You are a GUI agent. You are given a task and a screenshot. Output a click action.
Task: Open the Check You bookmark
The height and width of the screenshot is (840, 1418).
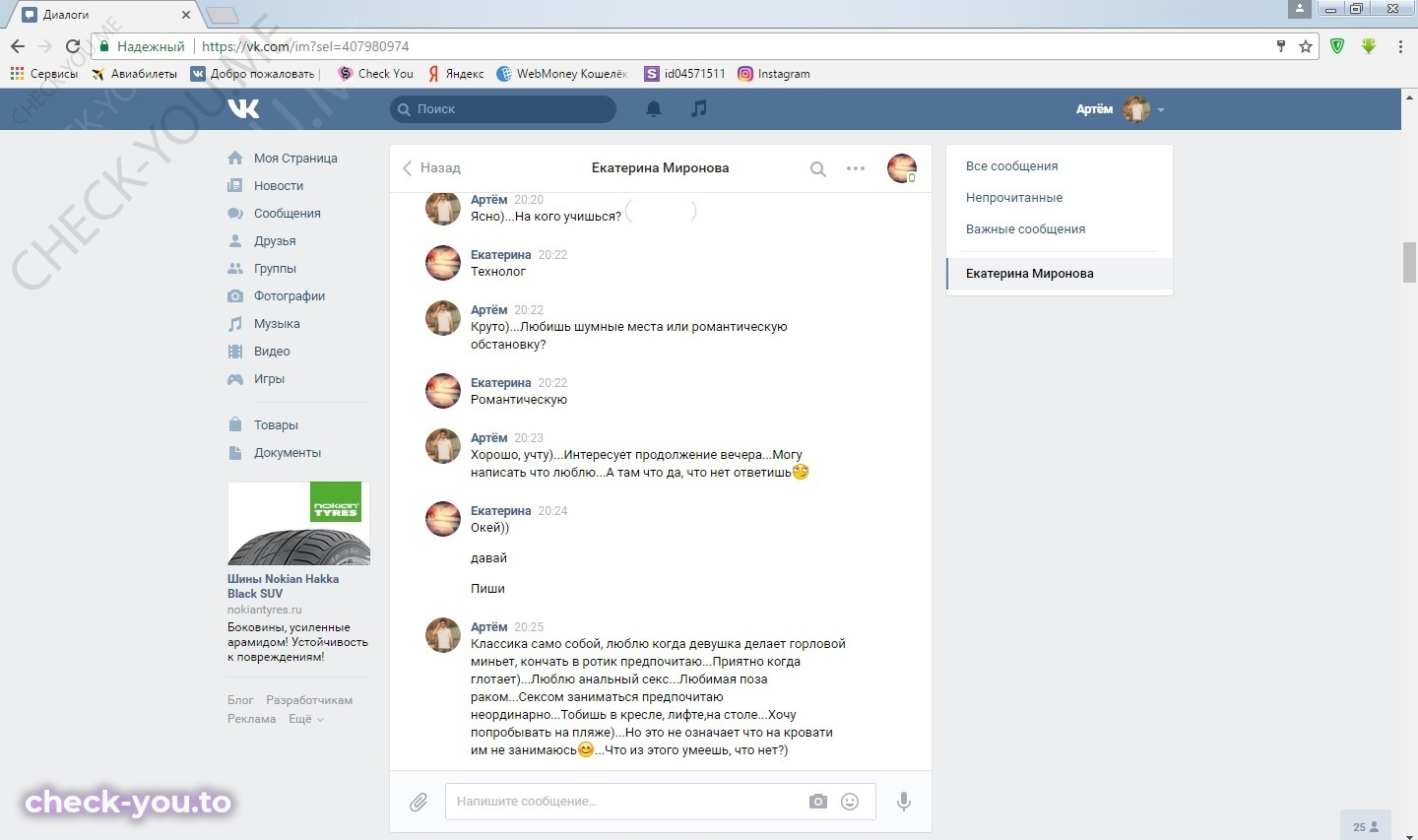coord(376,74)
